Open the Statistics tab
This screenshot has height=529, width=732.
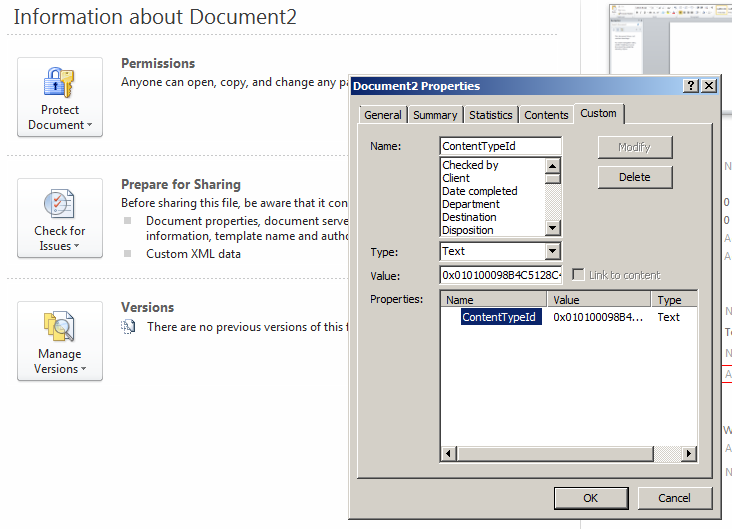coord(491,115)
